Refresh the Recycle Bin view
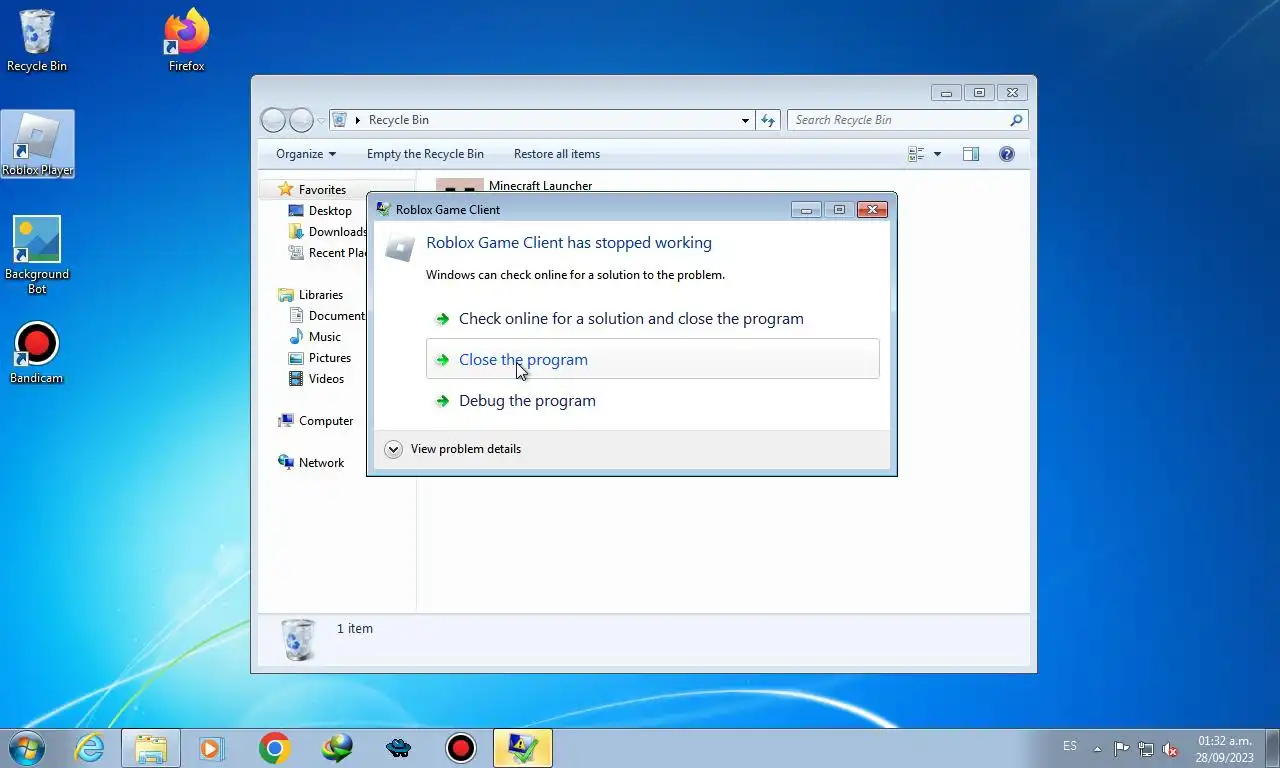Screen dimensions: 1280x768 [x=768, y=120]
